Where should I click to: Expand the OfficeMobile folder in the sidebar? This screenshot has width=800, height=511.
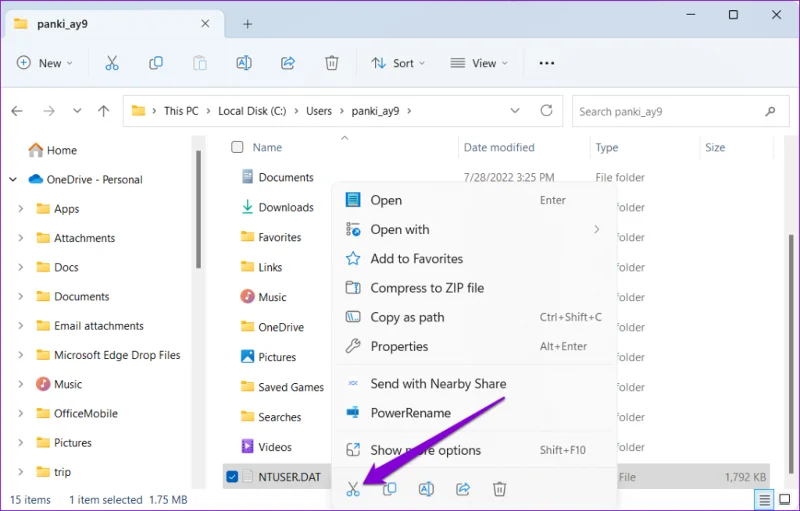pos(20,414)
